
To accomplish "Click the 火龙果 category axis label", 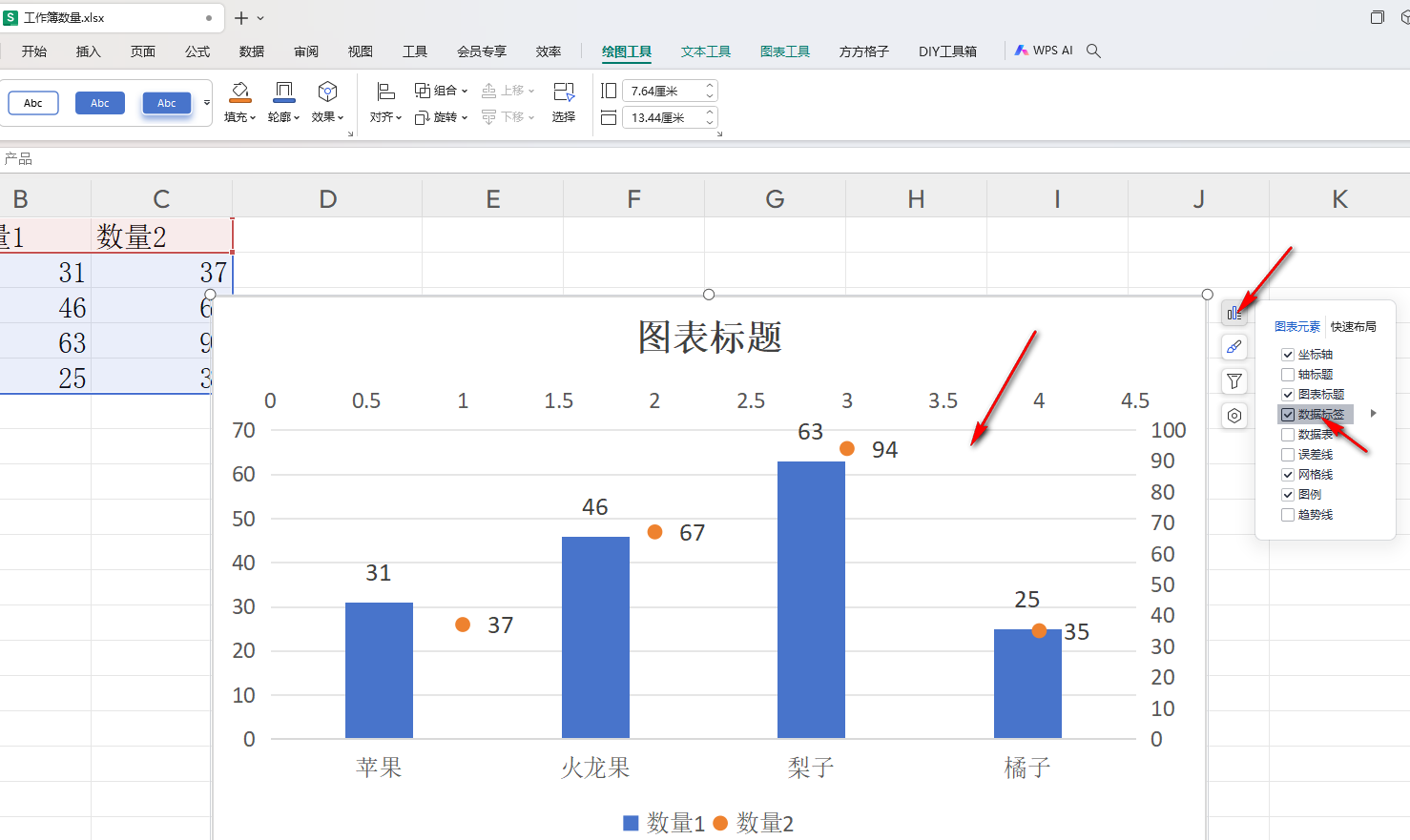I will click(x=595, y=768).
